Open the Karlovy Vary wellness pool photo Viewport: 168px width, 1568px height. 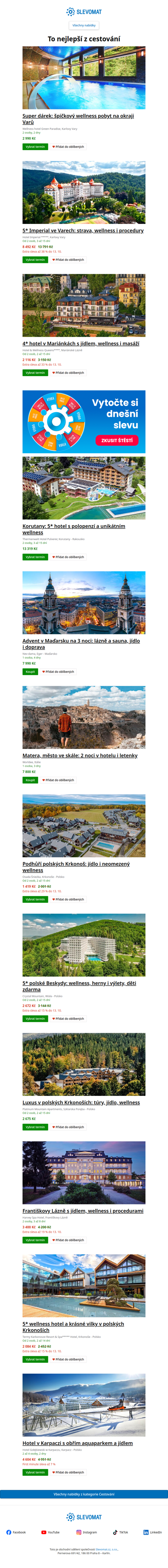point(84,78)
